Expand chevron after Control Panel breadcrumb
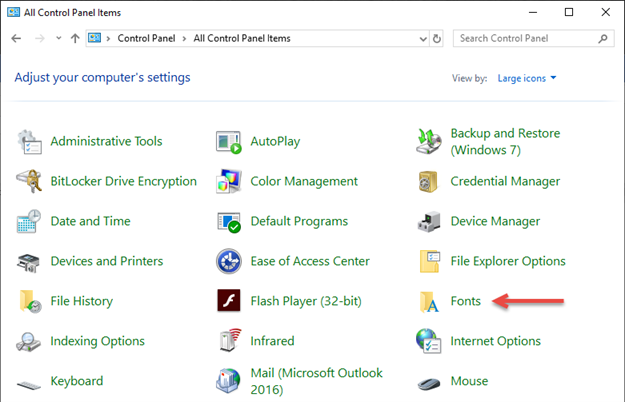Image resolution: width=625 pixels, height=402 pixels. tap(184, 39)
